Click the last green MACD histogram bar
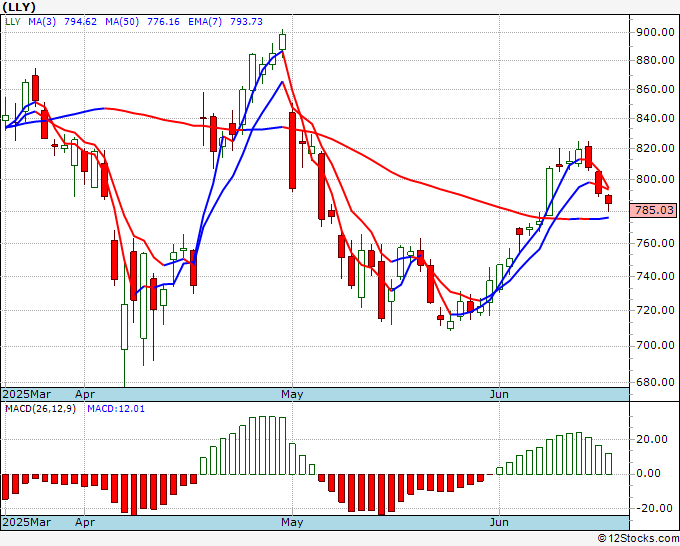Screen dimensions: 680x546 pos(608,464)
